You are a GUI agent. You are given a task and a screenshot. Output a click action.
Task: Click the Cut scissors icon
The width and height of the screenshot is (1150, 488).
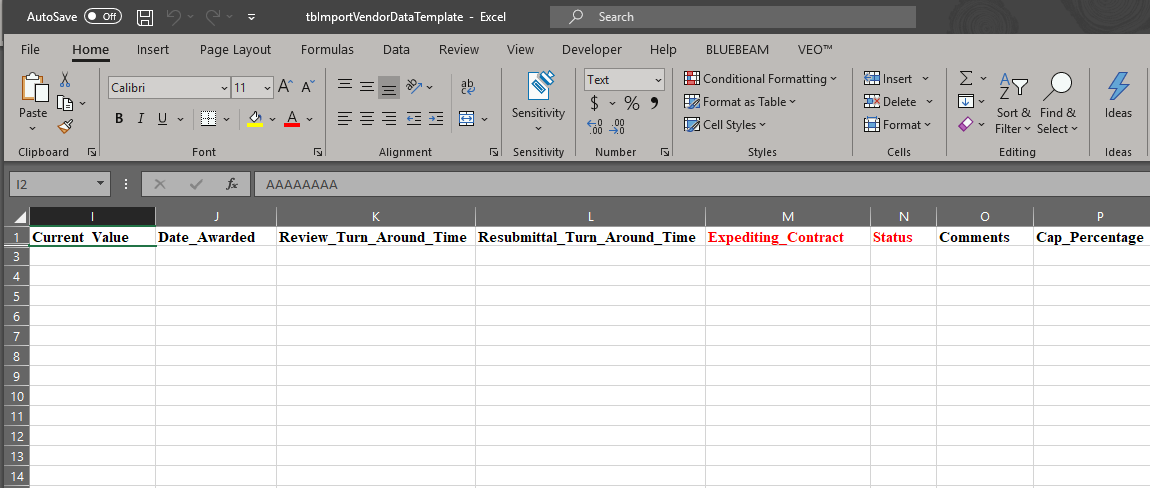coord(65,80)
